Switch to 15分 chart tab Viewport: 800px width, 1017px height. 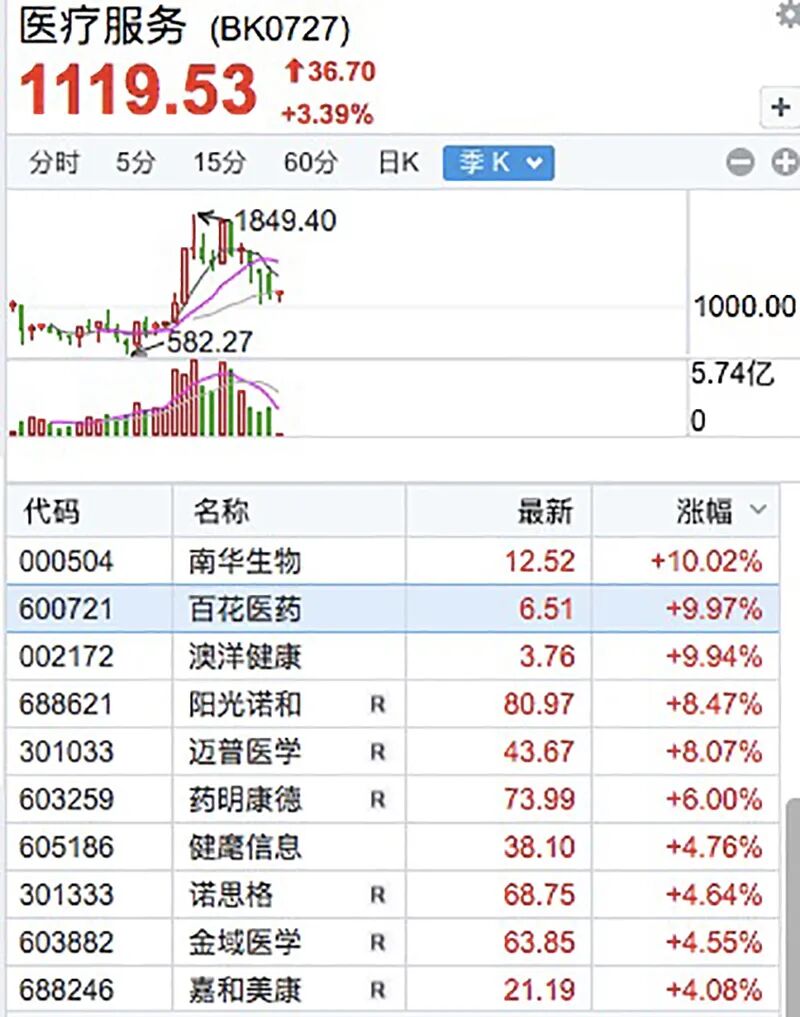[x=219, y=162]
